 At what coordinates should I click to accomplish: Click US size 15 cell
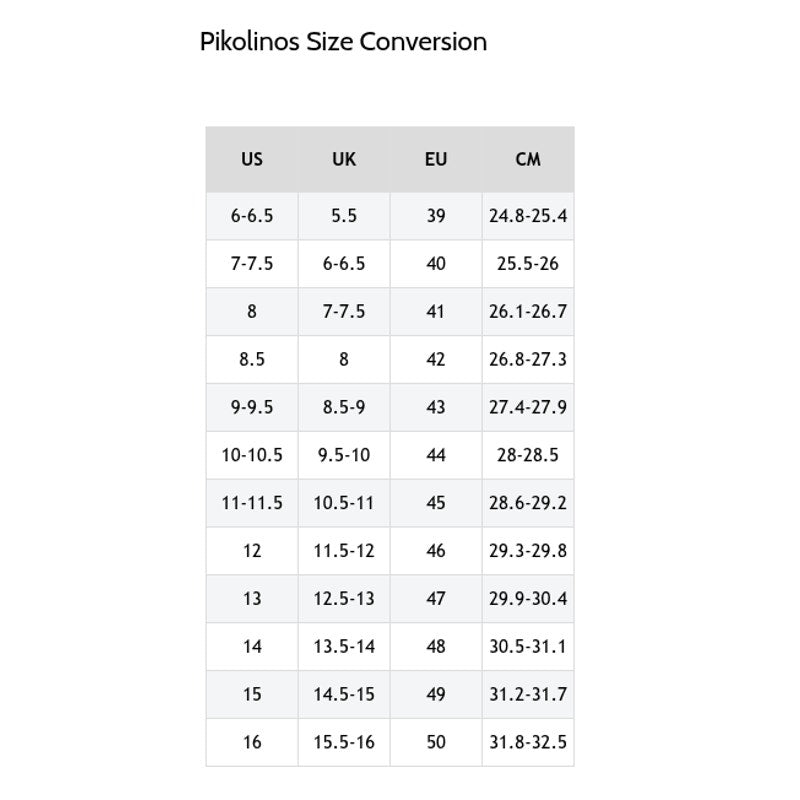point(252,694)
